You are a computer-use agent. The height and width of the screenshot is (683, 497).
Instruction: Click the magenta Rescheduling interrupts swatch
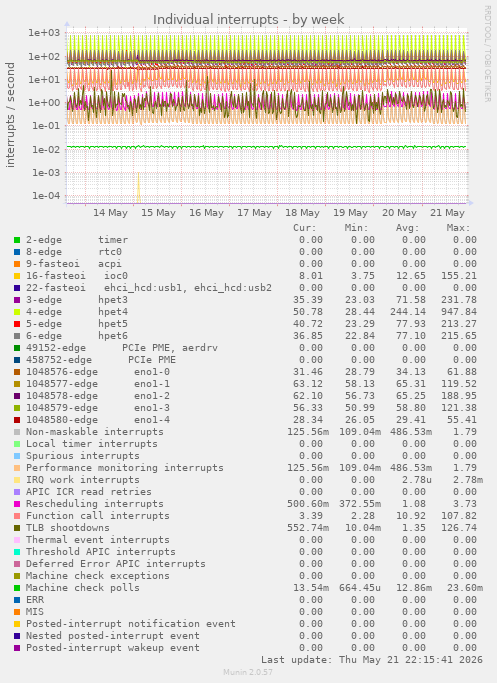pos(17,504)
